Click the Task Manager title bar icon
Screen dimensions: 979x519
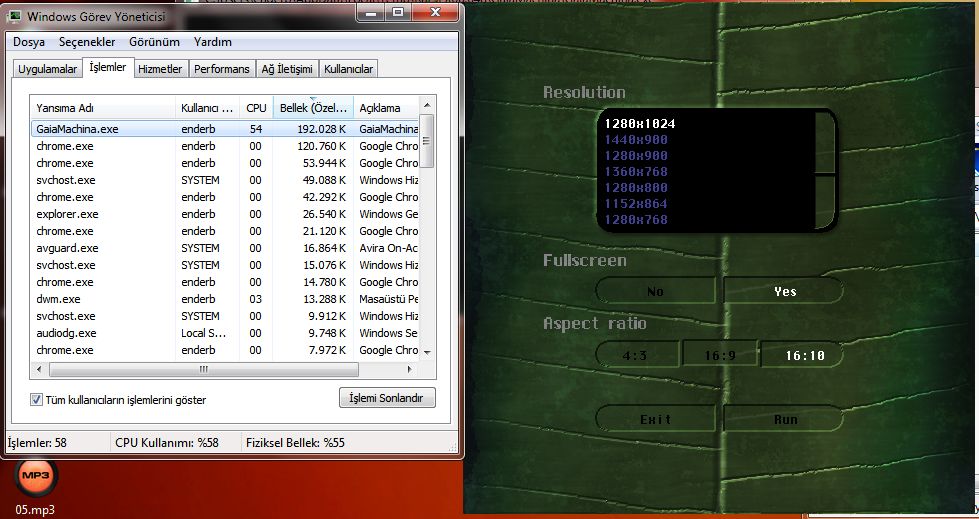14,17
